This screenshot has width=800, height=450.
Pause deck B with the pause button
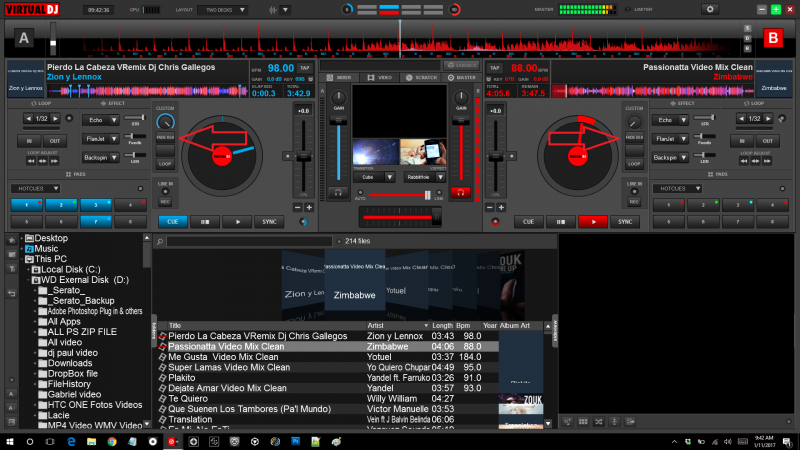[x=560, y=222]
